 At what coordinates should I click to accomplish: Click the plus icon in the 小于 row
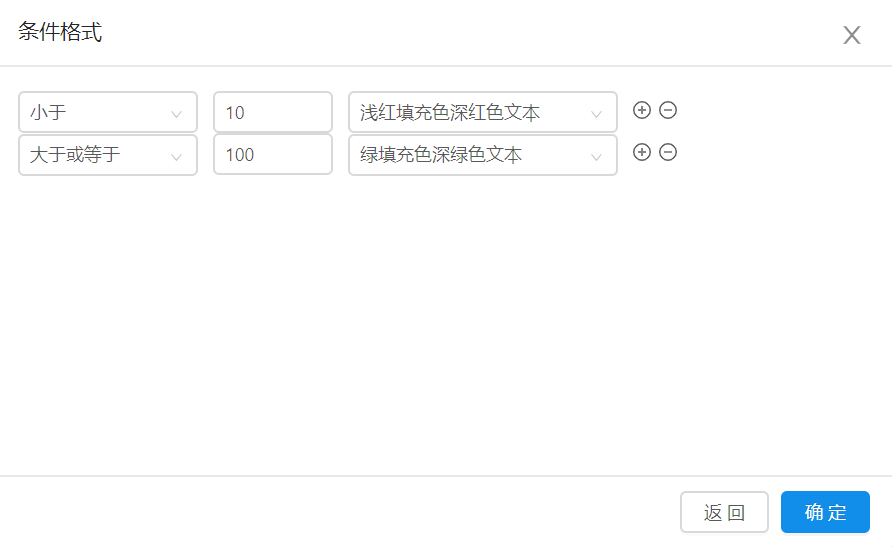coord(642,110)
